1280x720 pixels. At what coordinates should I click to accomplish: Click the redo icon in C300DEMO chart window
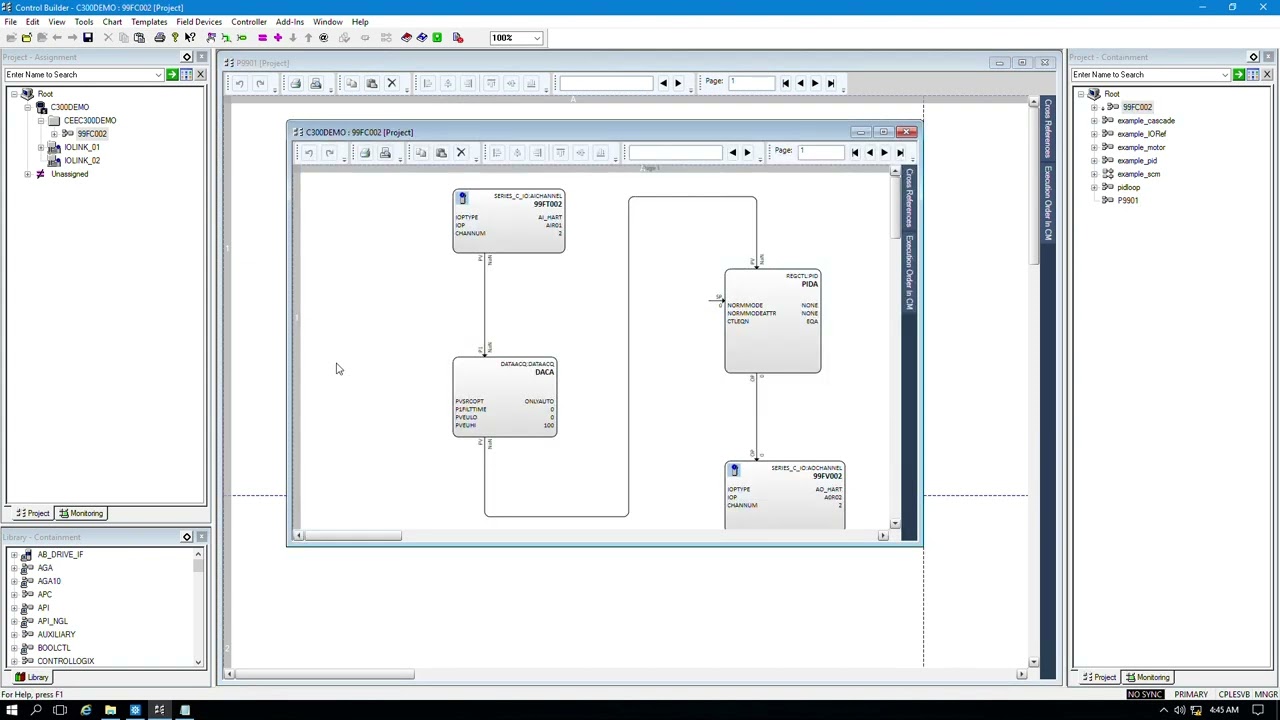coord(329,153)
